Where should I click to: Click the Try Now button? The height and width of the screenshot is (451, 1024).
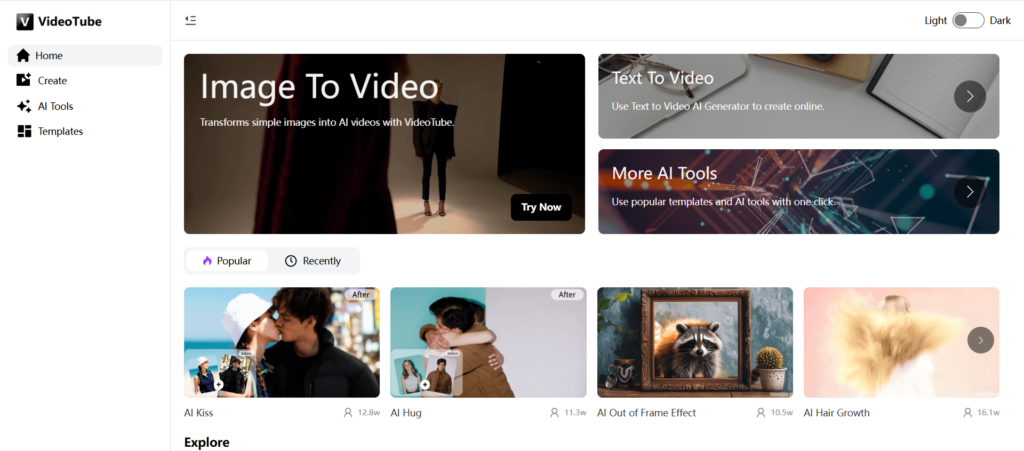click(541, 207)
